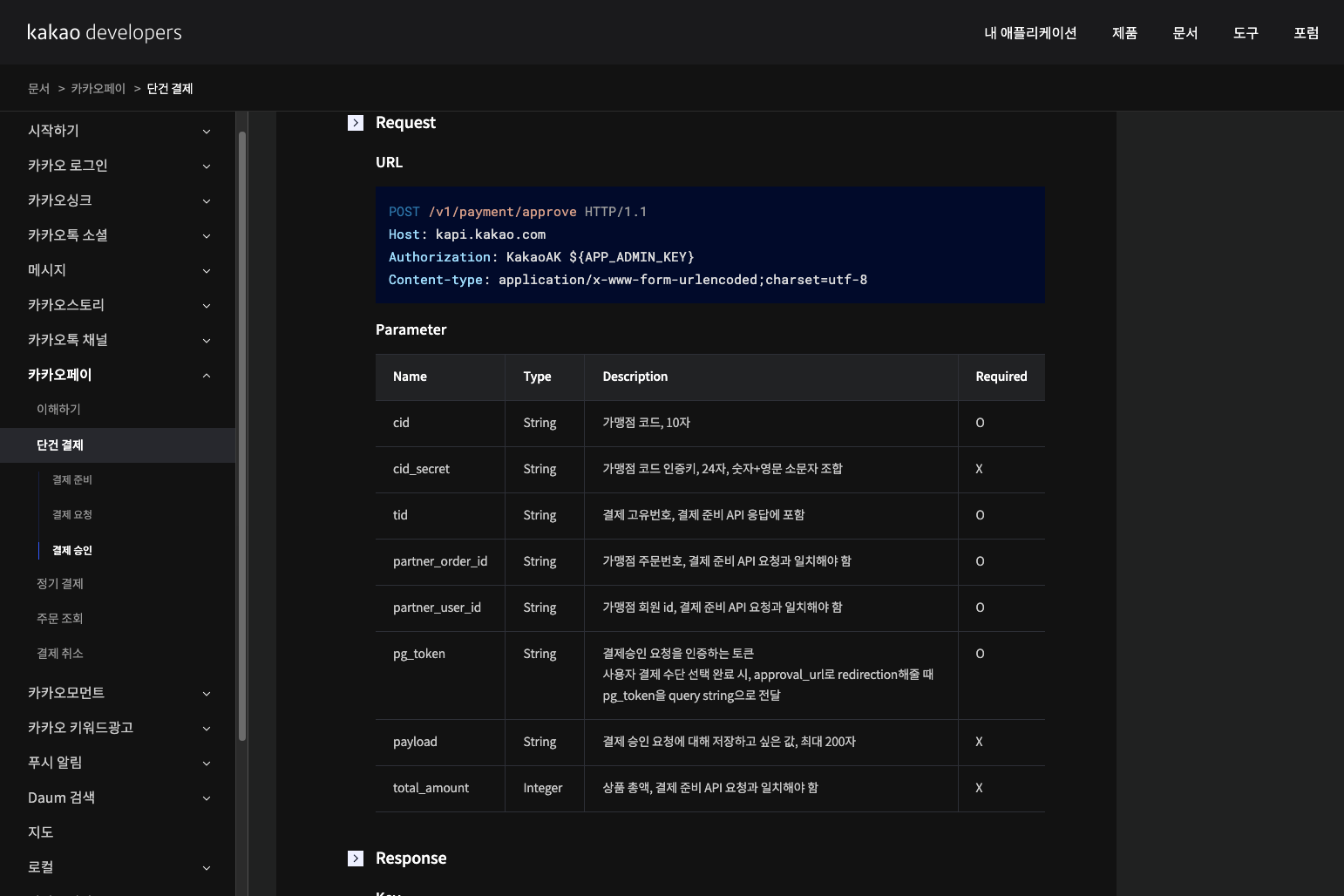Expand the 메시지 chevron
Image resolution: width=1344 pixels, height=896 pixels.
(x=207, y=271)
